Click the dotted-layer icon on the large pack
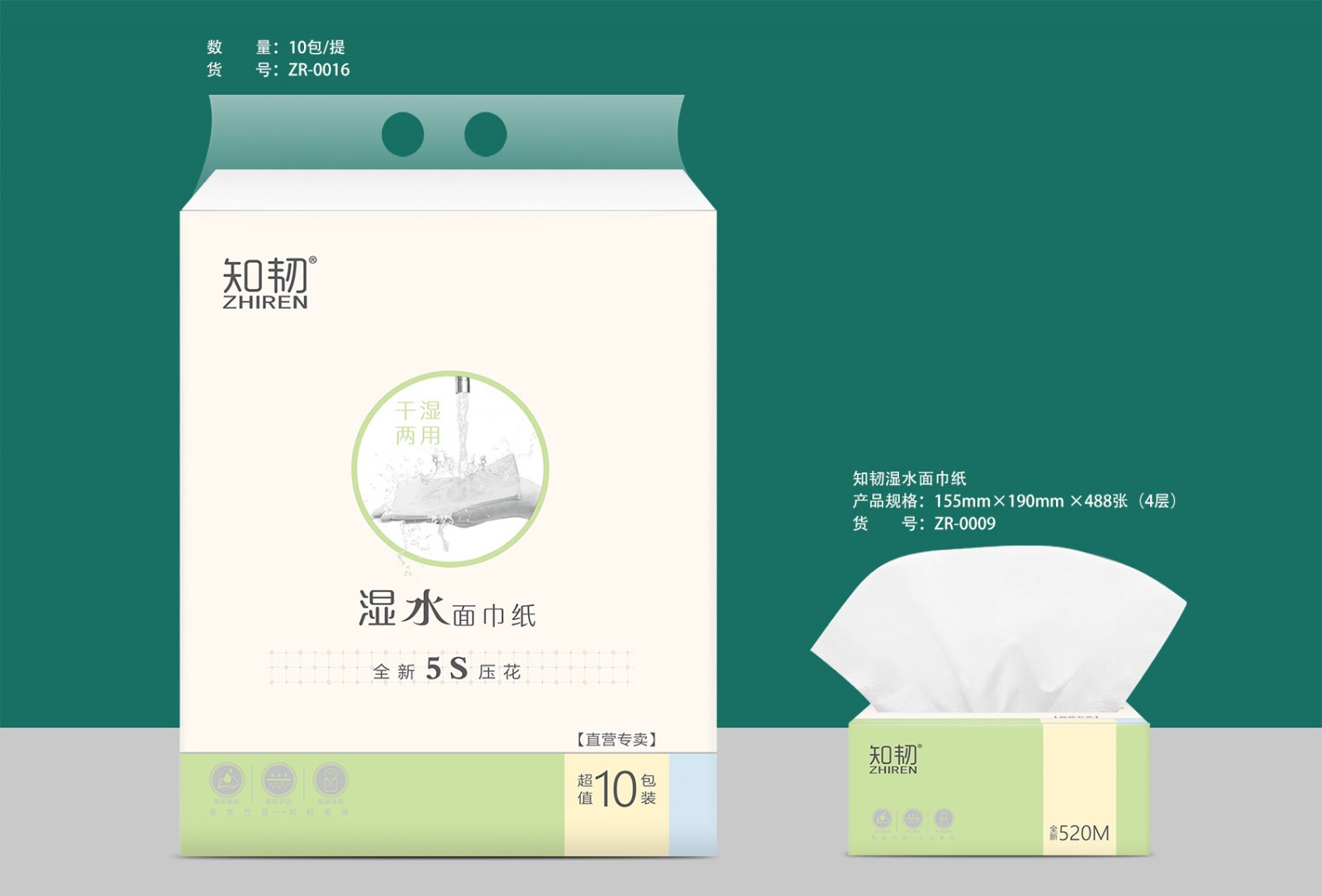1322x896 pixels. pos(278,780)
